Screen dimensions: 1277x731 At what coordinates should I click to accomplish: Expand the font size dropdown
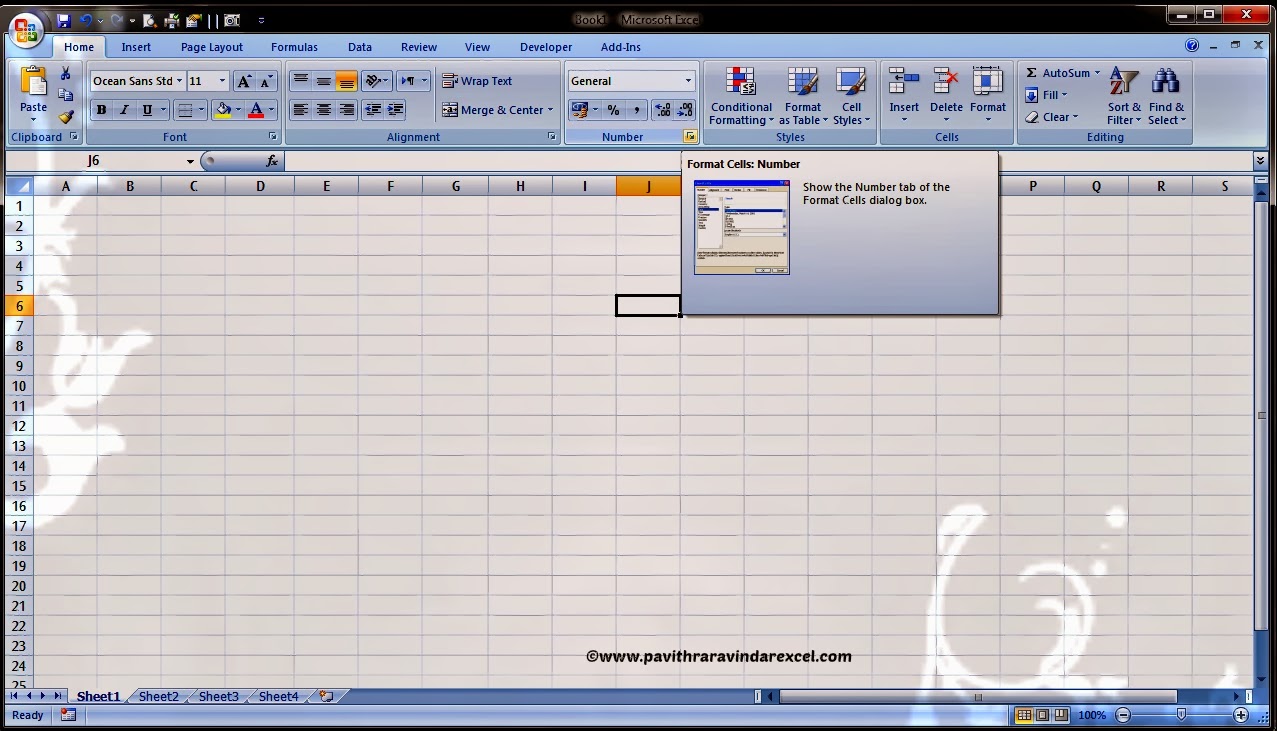(x=222, y=80)
